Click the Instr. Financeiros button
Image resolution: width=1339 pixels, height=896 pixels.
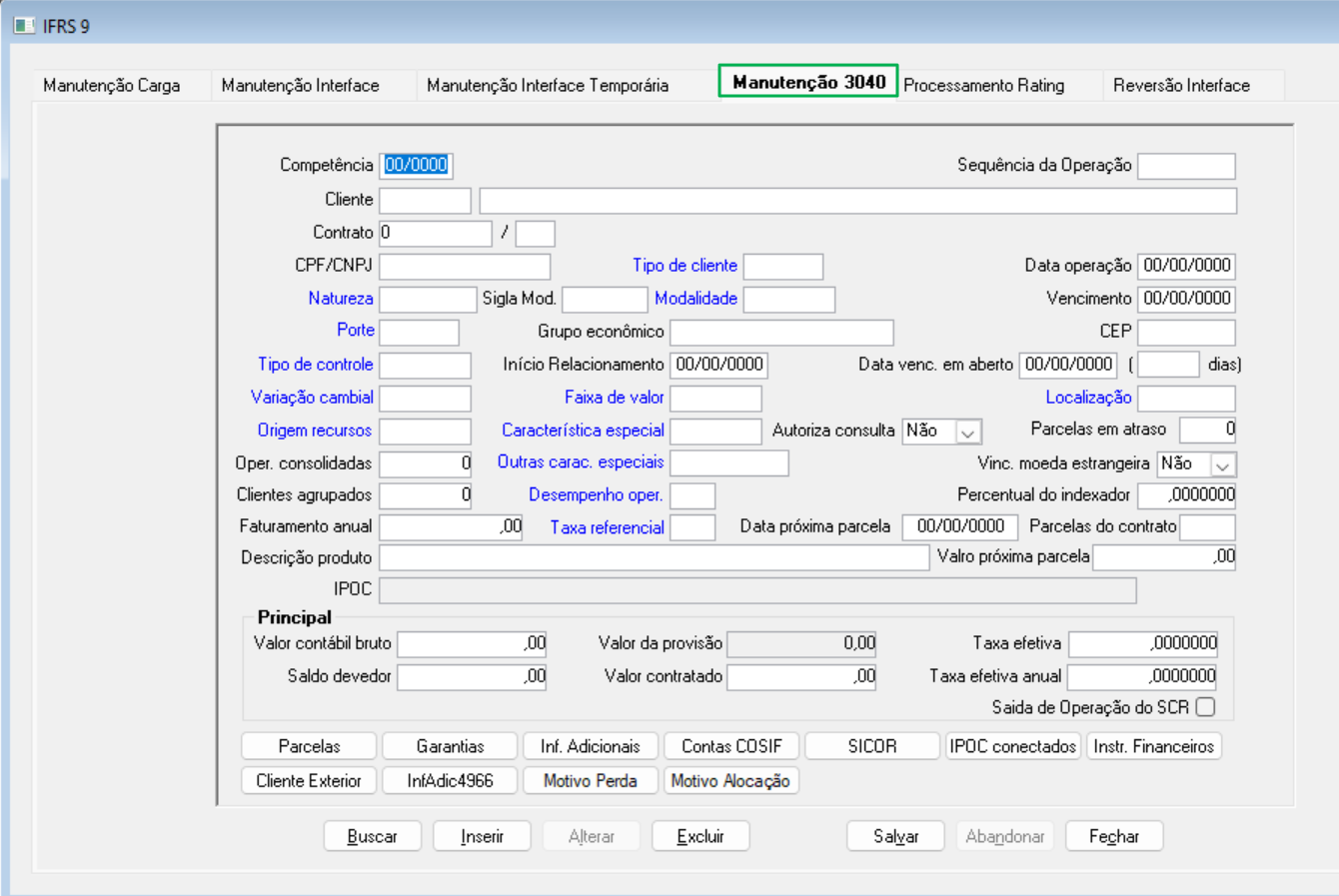[1154, 746]
